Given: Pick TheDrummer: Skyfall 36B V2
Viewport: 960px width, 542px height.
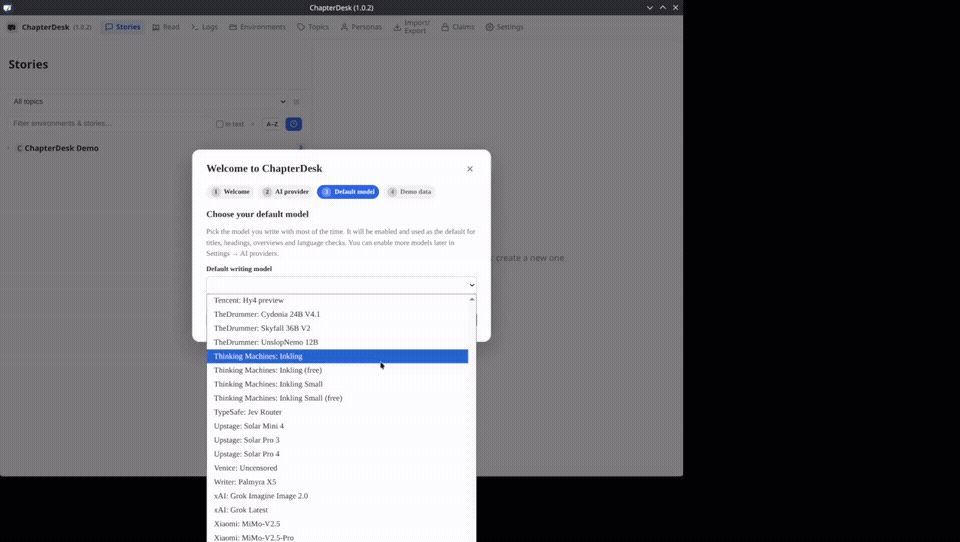Looking at the screenshot, I should pyautogui.click(x=337, y=328).
